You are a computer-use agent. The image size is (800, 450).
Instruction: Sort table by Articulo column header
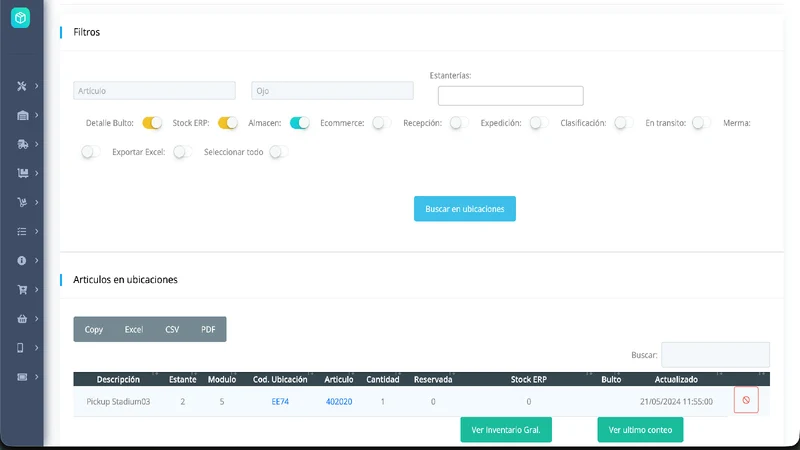[x=339, y=380]
